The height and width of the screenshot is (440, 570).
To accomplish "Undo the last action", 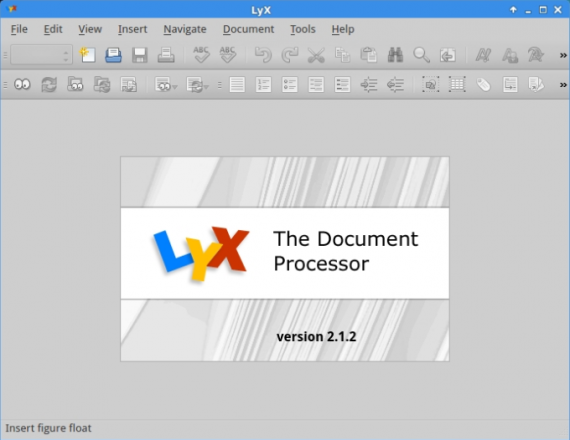I will tap(263, 55).
